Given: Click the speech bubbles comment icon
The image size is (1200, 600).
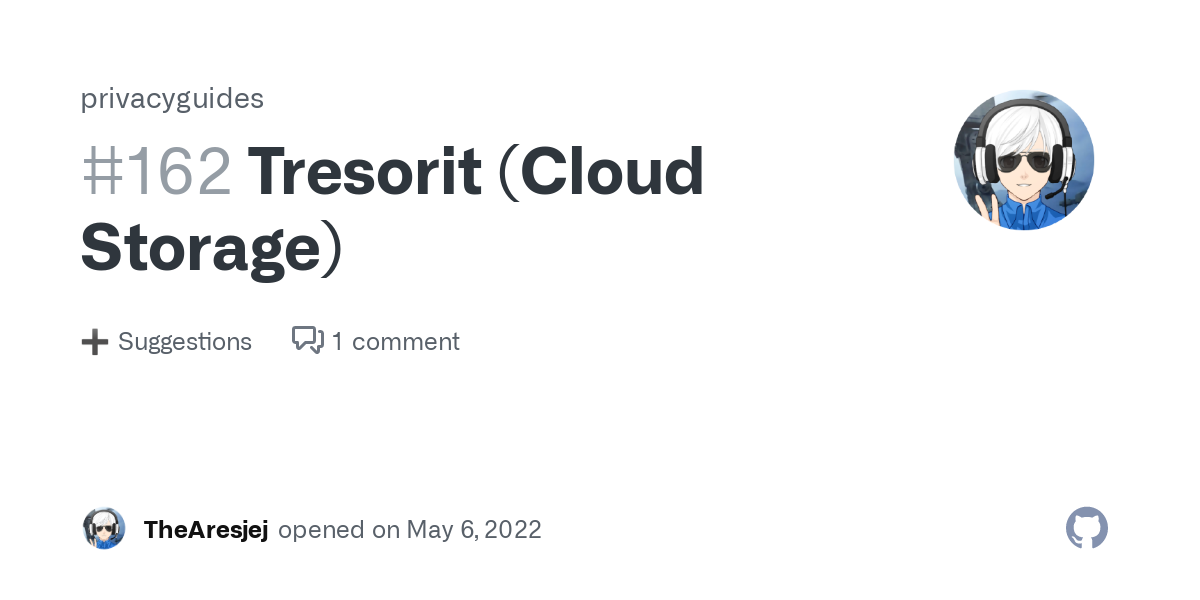Looking at the screenshot, I should pyautogui.click(x=307, y=340).
